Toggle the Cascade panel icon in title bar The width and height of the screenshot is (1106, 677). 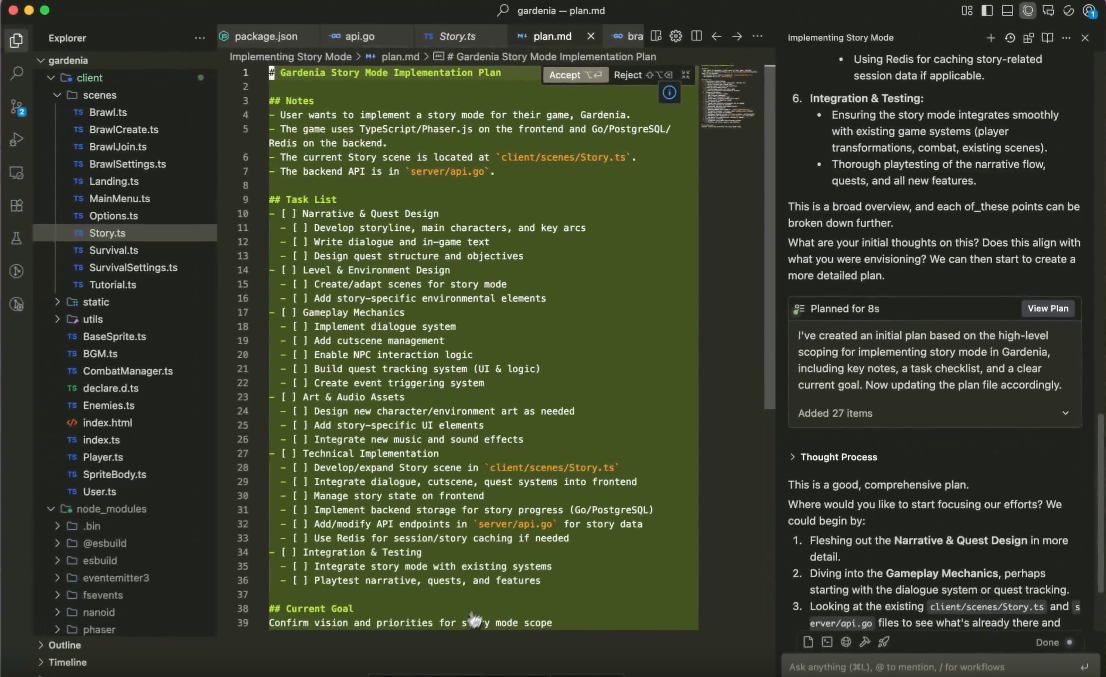(x=1028, y=11)
